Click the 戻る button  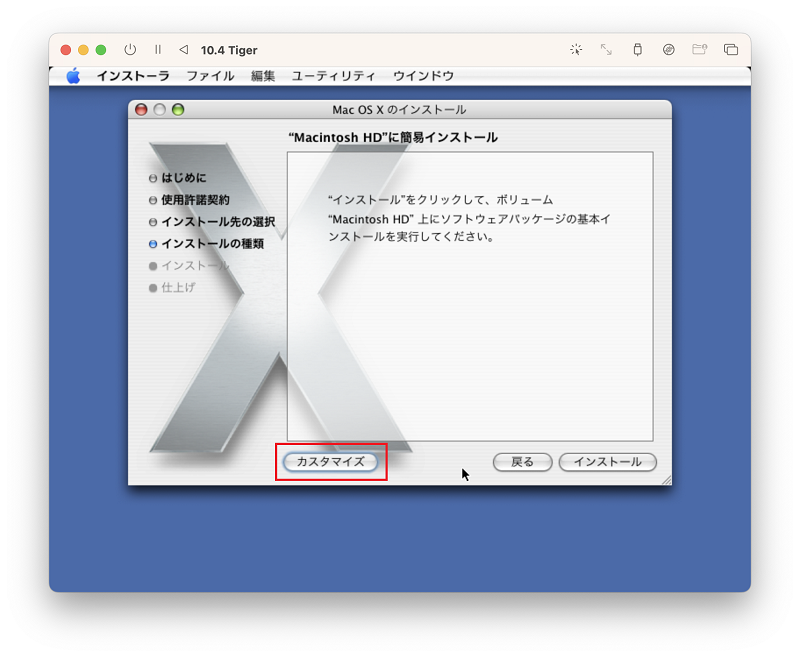[522, 462]
